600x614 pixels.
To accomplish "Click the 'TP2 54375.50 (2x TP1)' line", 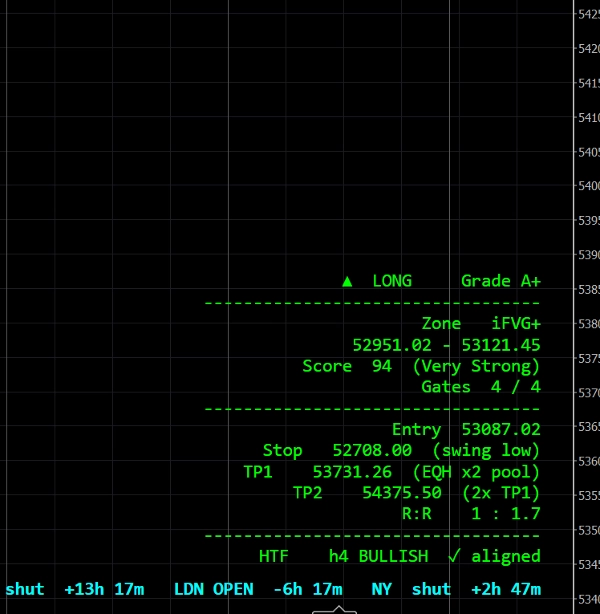I will (417, 493).
